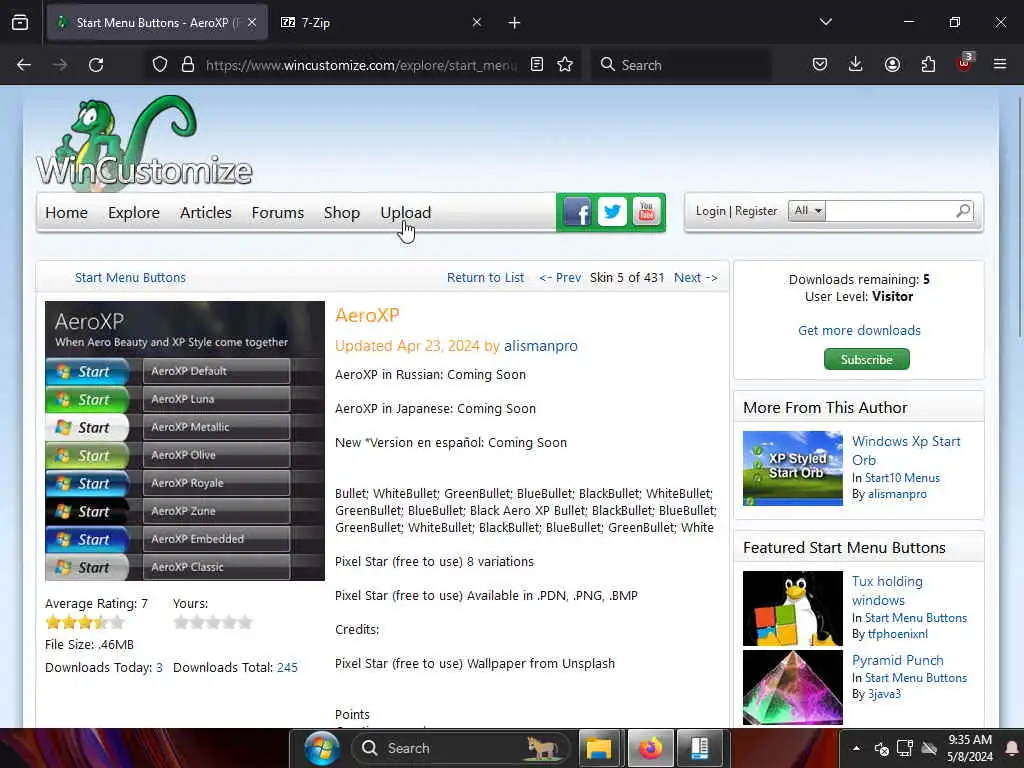The height and width of the screenshot is (768, 1024).
Task: Click the Firefox taskbar icon
Action: tap(650, 748)
